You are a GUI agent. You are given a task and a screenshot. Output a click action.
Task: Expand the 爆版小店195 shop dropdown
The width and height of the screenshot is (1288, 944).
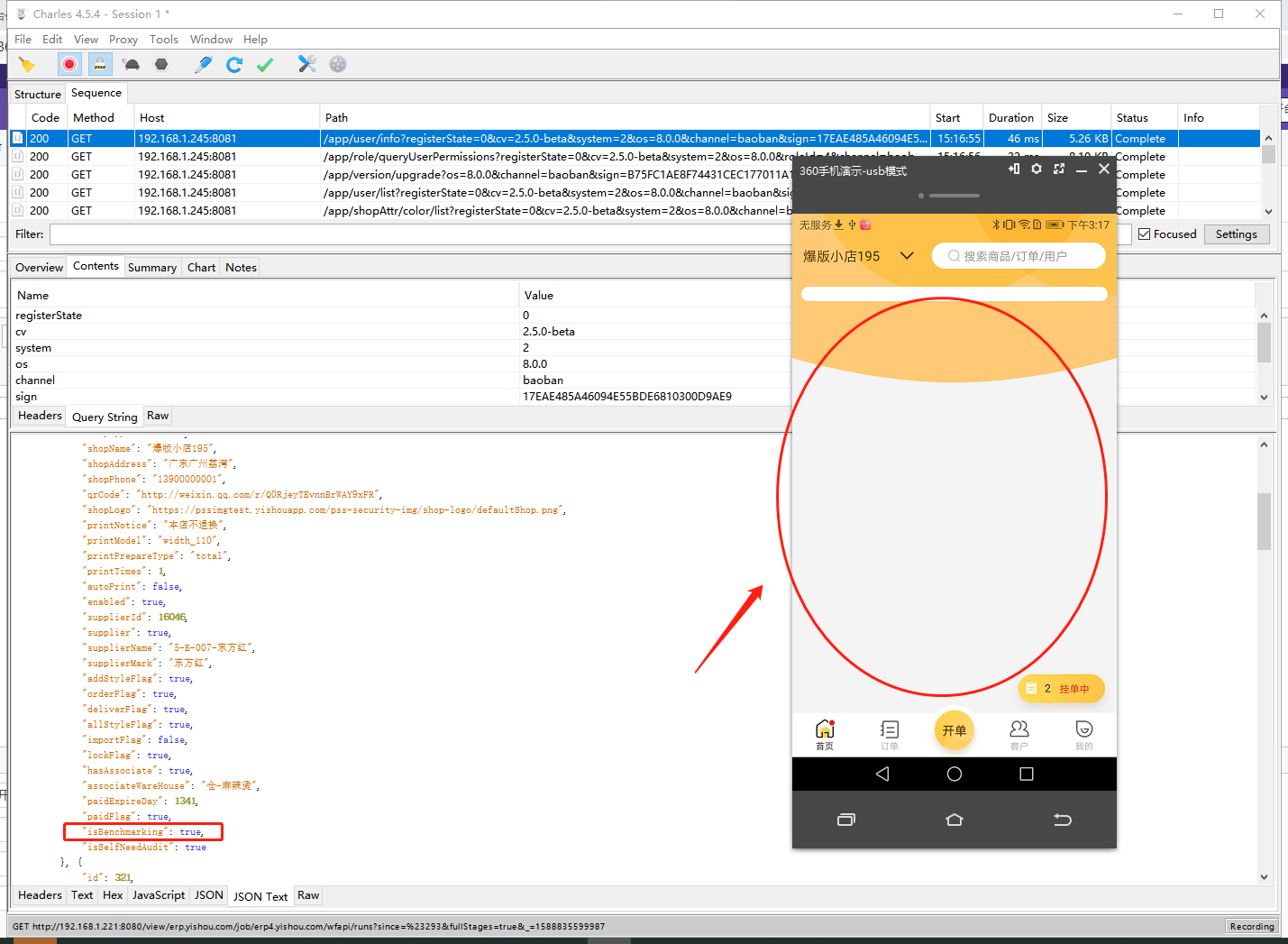coord(907,256)
